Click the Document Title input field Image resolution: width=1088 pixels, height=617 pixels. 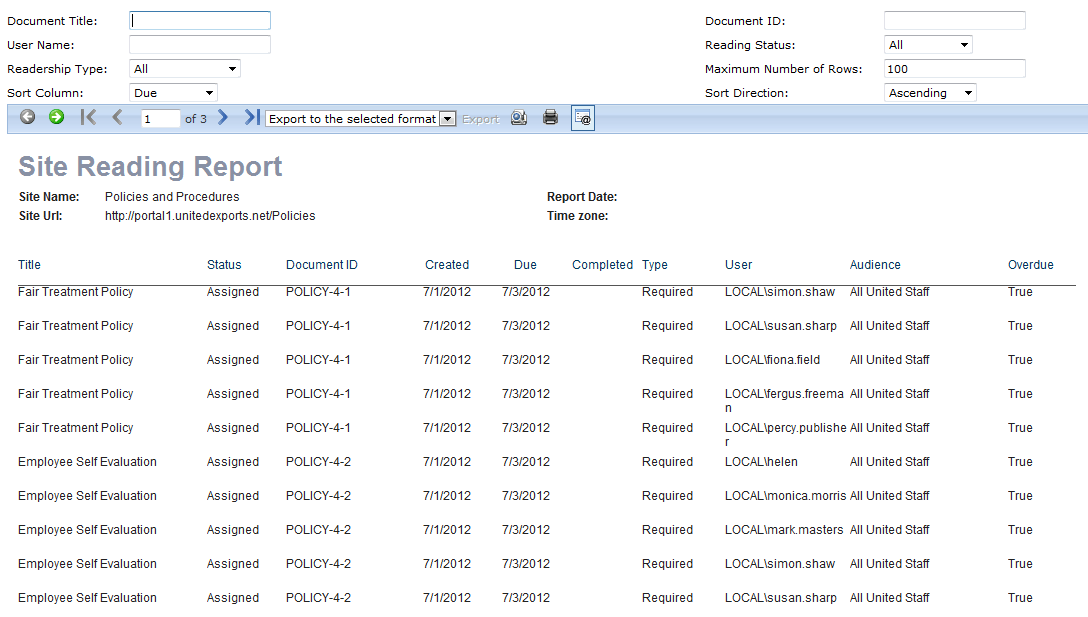(200, 20)
